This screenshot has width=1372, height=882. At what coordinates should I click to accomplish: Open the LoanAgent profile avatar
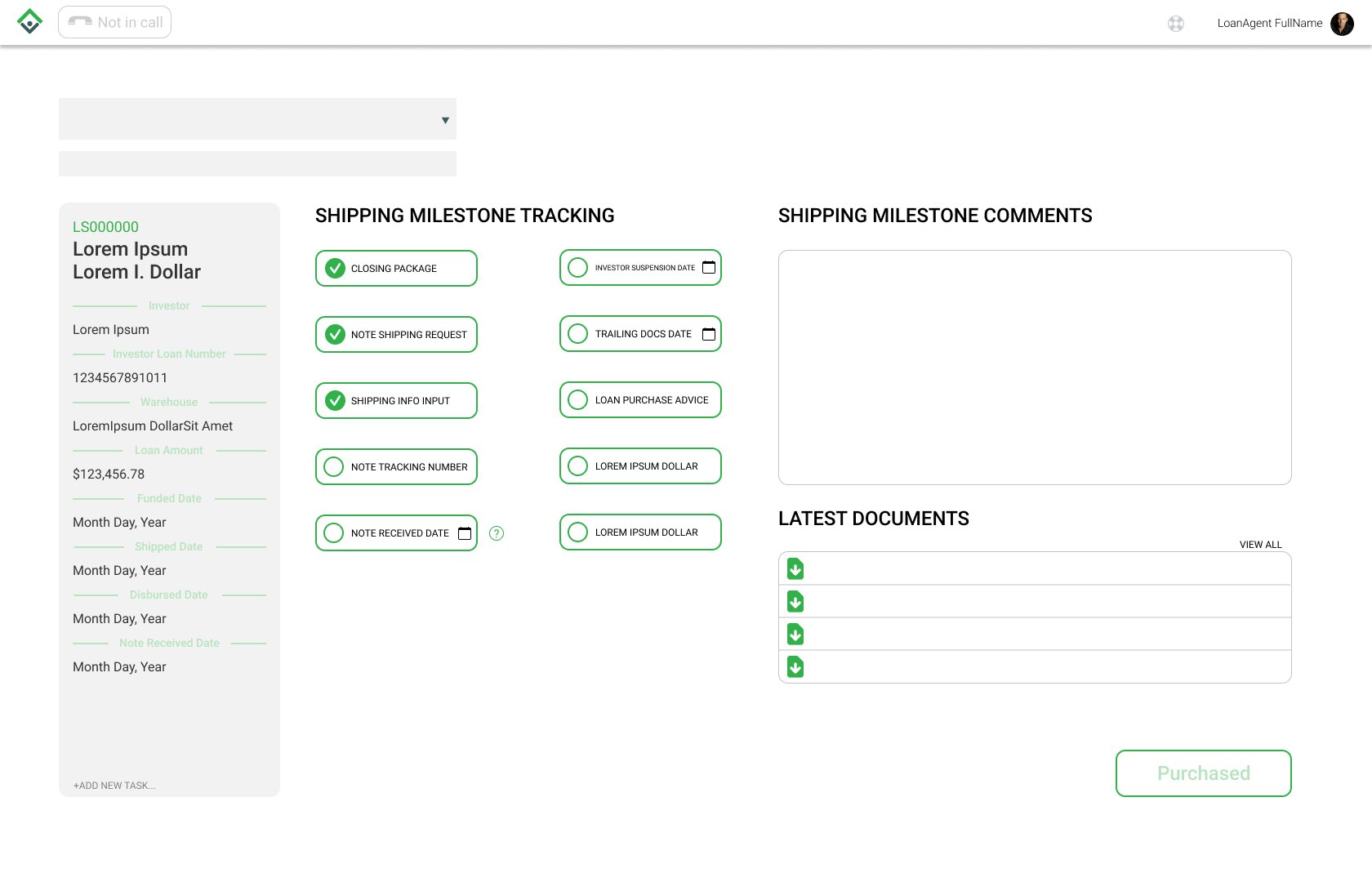(1342, 24)
